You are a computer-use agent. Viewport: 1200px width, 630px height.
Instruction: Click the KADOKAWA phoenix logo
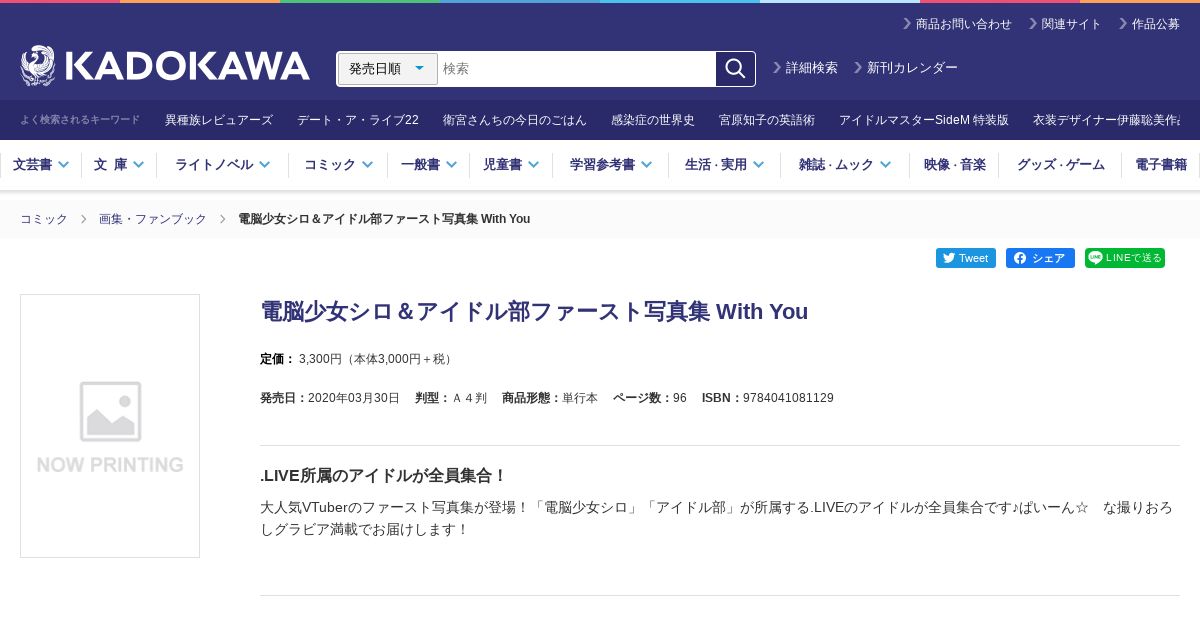tap(165, 66)
